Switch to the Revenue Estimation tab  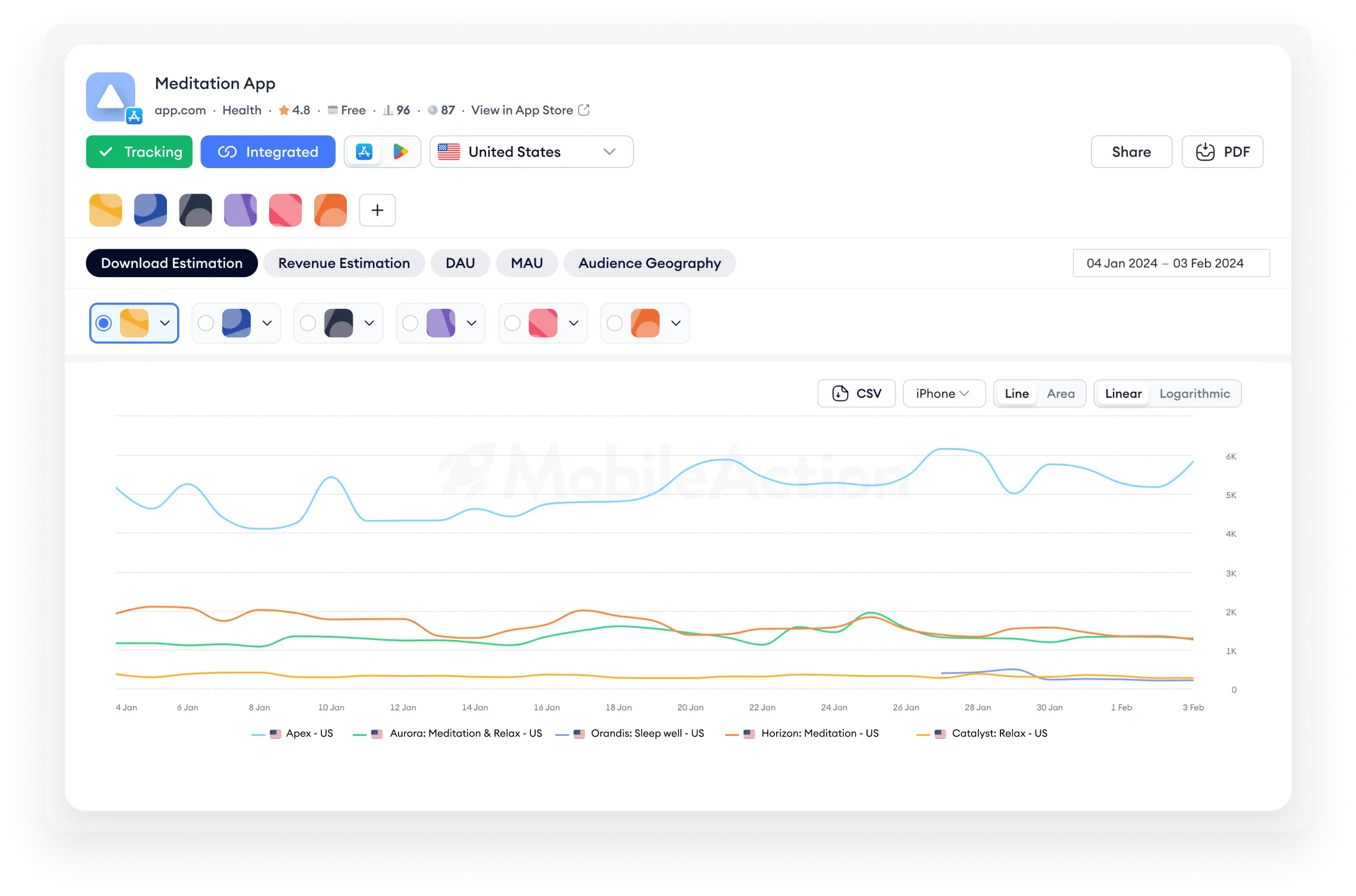344,263
